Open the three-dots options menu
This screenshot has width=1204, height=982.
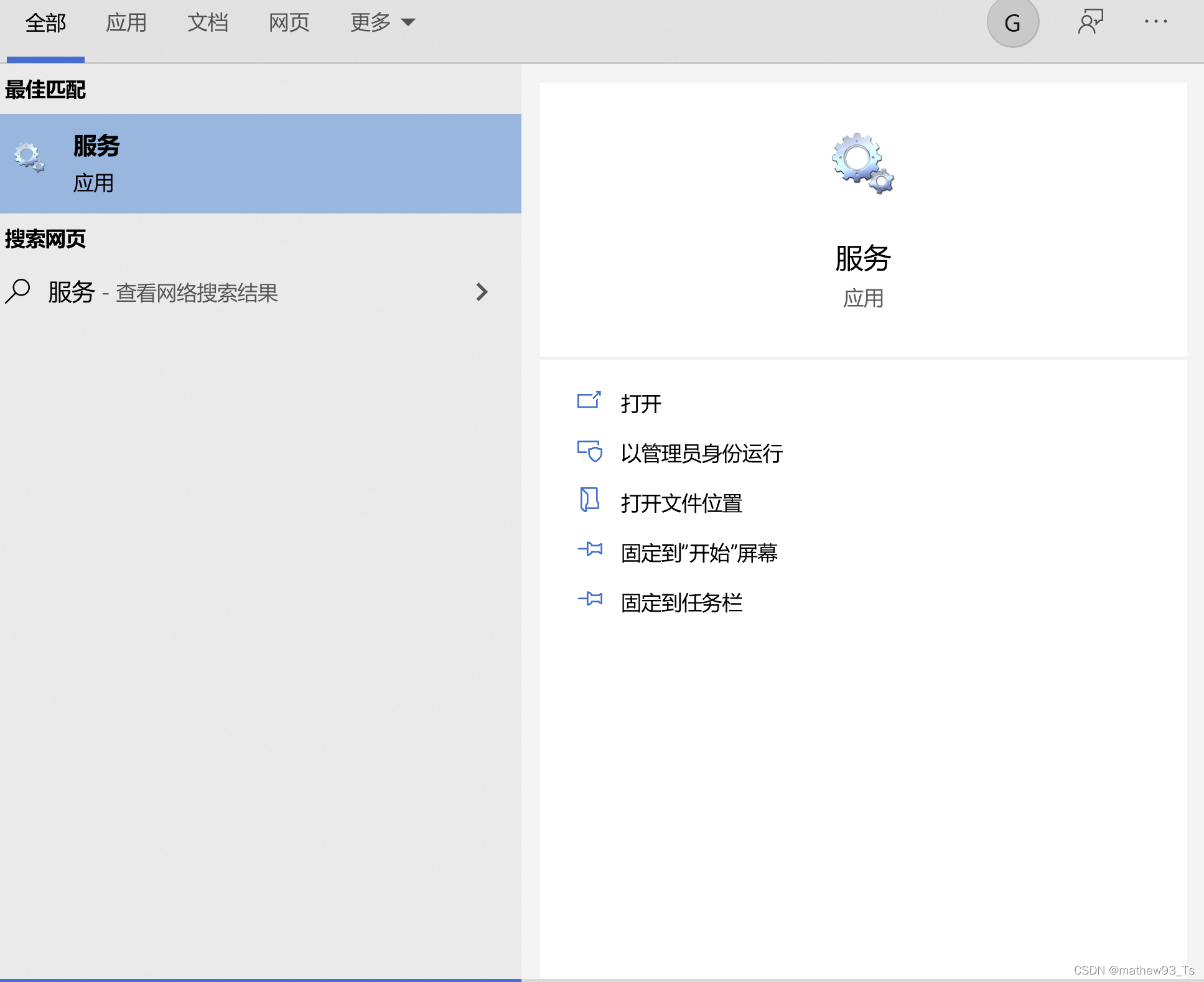(1155, 22)
